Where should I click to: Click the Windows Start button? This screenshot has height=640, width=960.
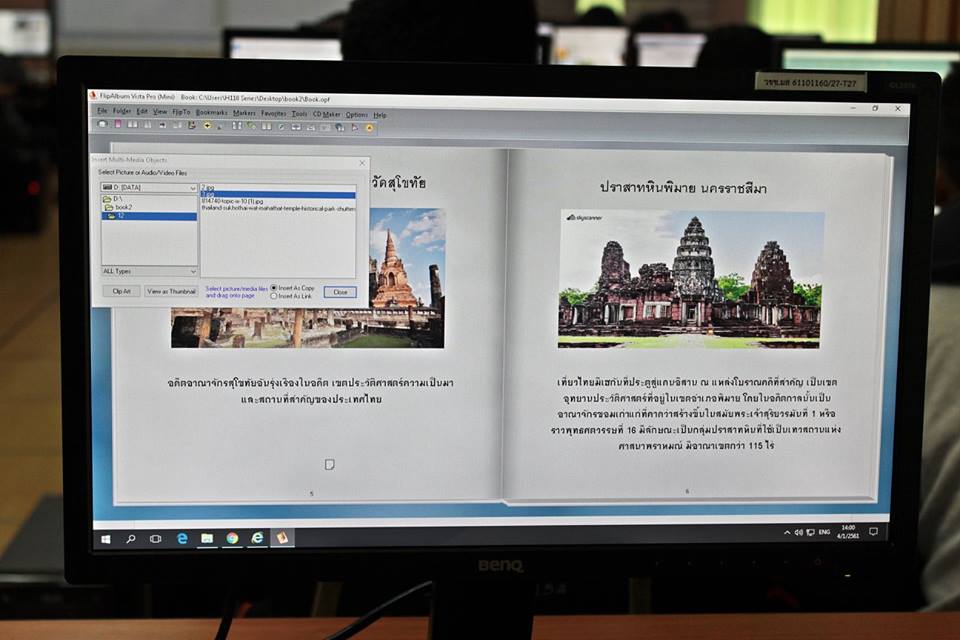[105, 538]
